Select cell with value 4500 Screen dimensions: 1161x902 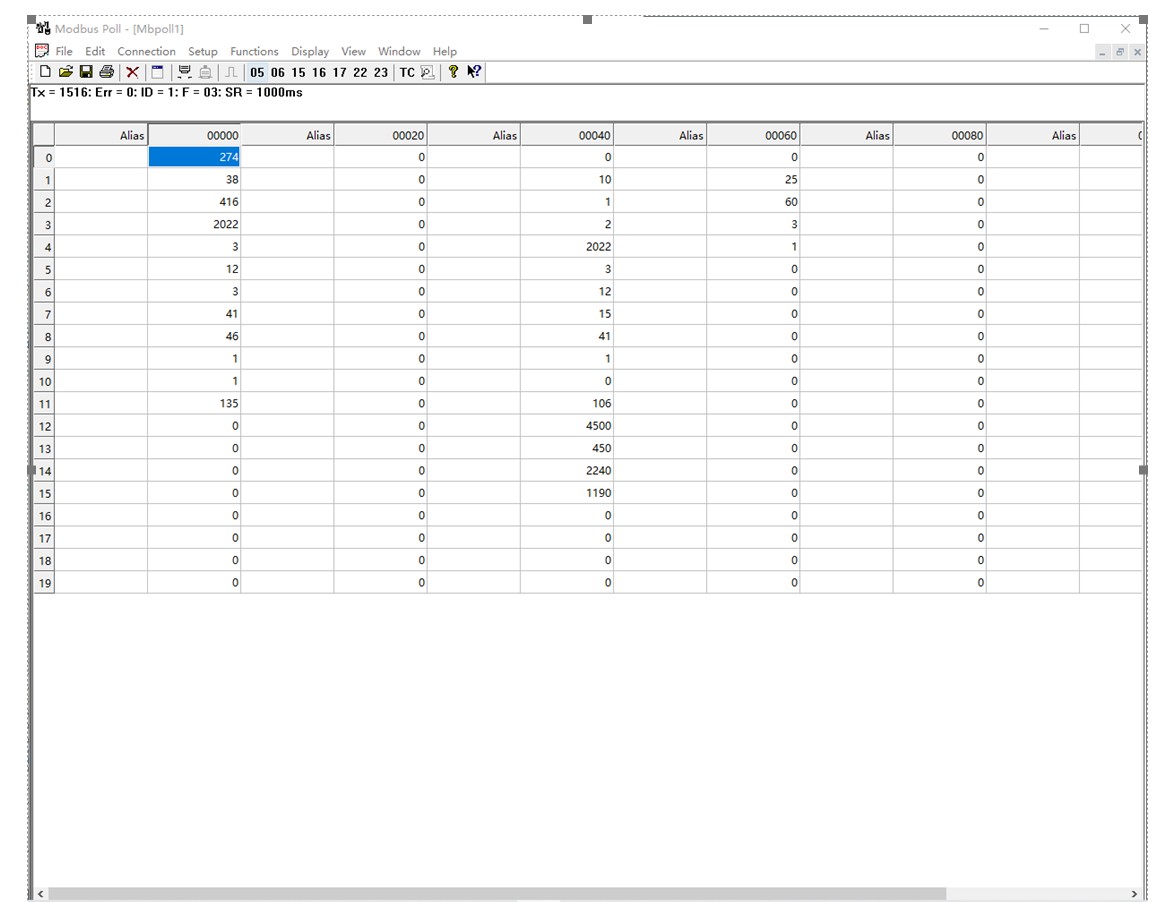567,426
